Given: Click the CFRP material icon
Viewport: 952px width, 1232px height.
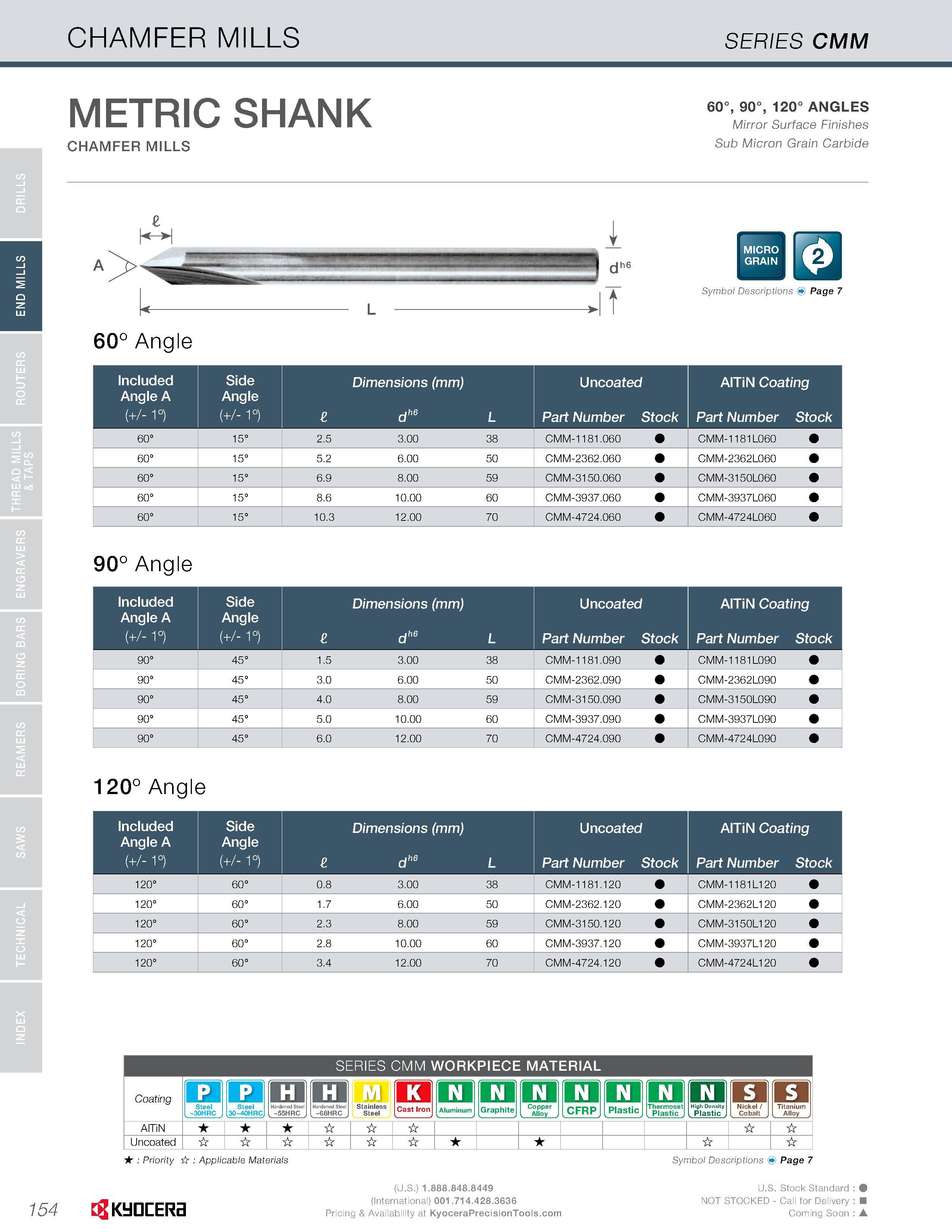Looking at the screenshot, I should click(581, 1098).
